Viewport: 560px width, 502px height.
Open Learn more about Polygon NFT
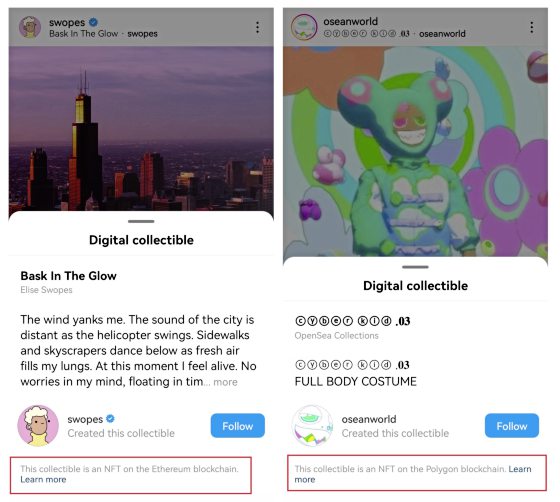413,474
